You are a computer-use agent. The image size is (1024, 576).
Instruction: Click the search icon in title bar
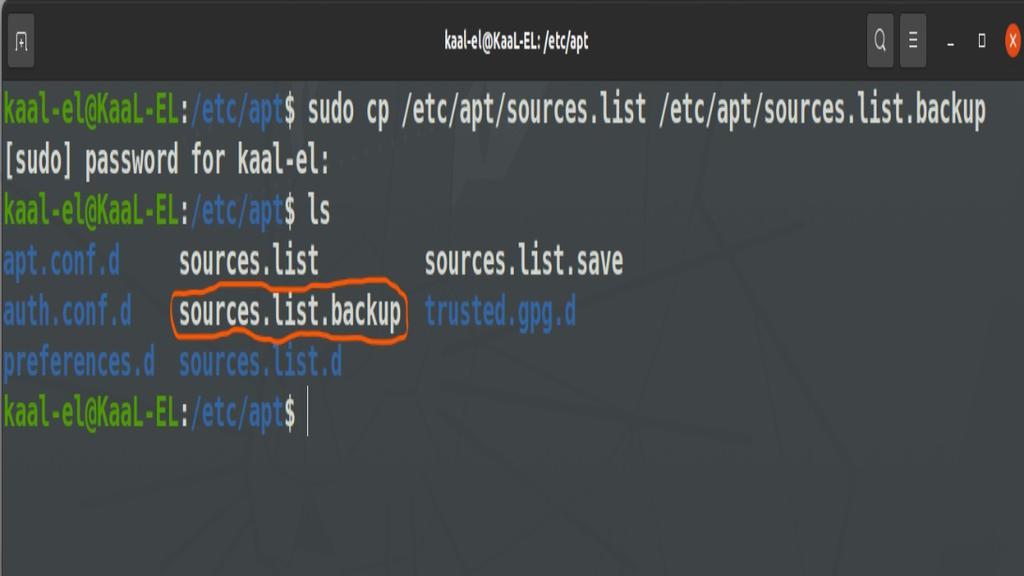[880, 40]
